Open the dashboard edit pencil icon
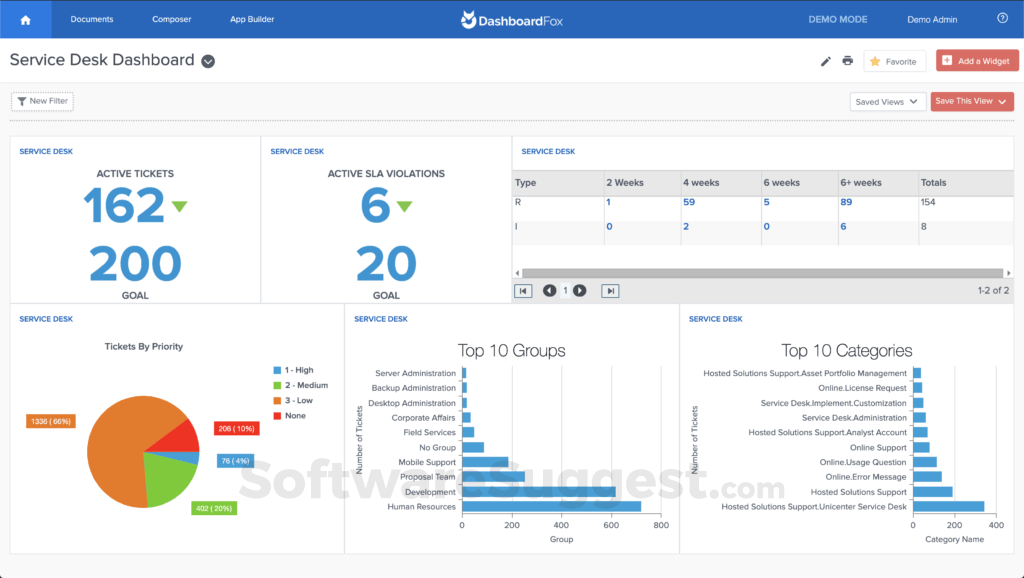 click(x=825, y=61)
